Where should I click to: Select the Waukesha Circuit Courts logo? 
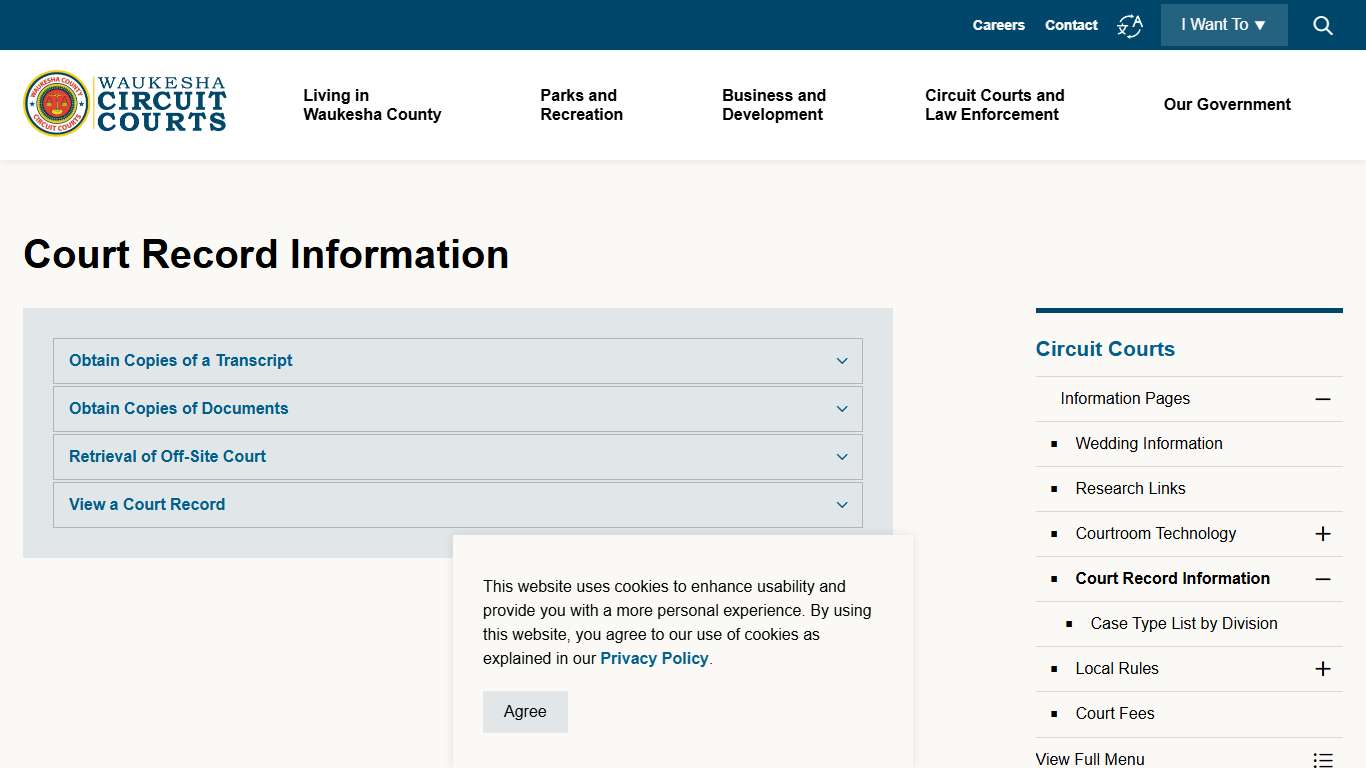tap(123, 103)
